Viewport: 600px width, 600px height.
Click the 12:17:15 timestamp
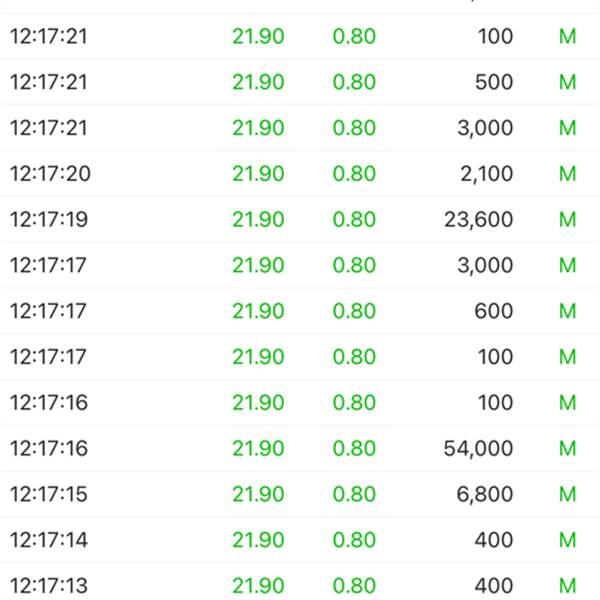[49, 495]
